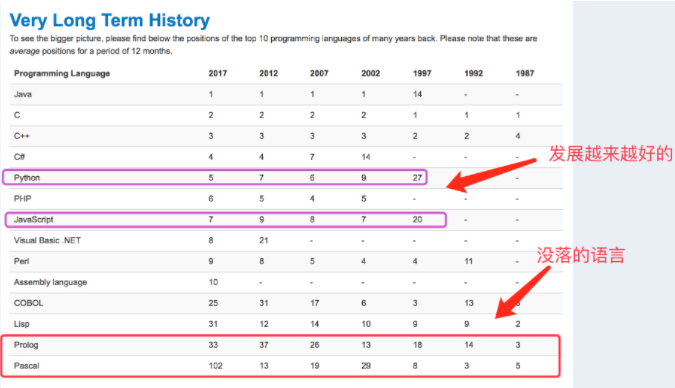Select the JavaScript row label
The height and width of the screenshot is (388, 675).
(34, 220)
